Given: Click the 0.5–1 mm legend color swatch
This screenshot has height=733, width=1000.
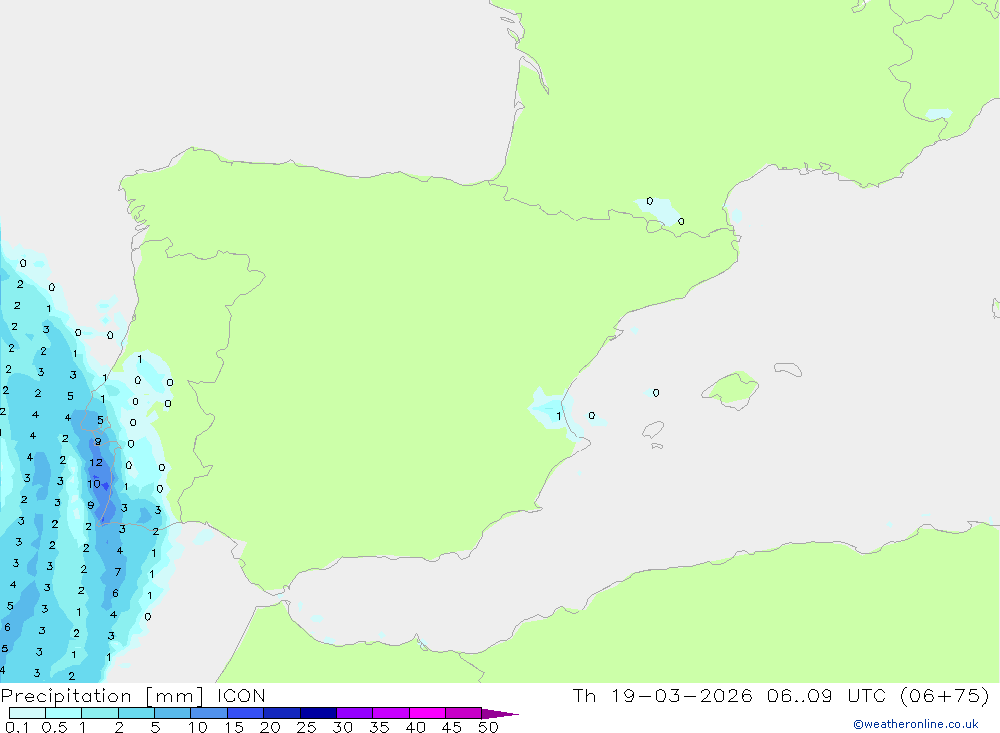Looking at the screenshot, I should (x=64, y=713).
